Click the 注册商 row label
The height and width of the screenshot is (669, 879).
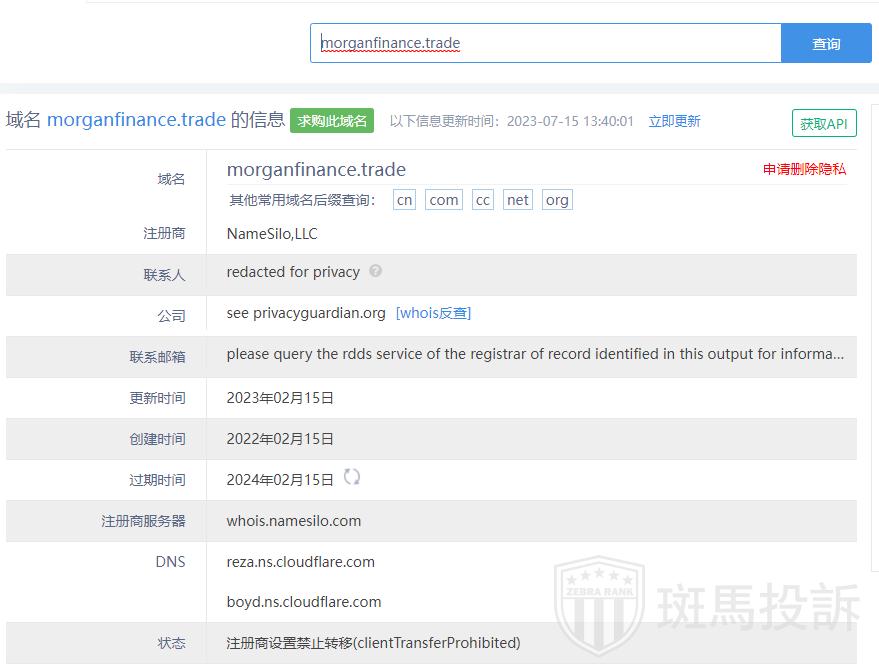[164, 233]
